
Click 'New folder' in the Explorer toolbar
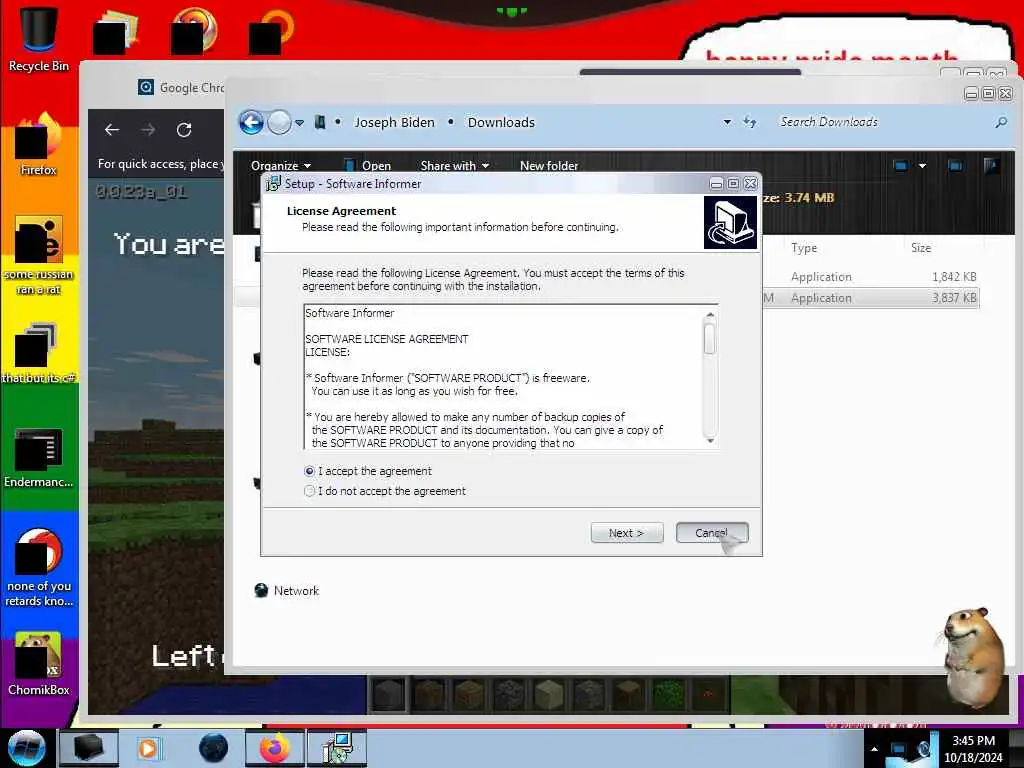[x=549, y=166]
